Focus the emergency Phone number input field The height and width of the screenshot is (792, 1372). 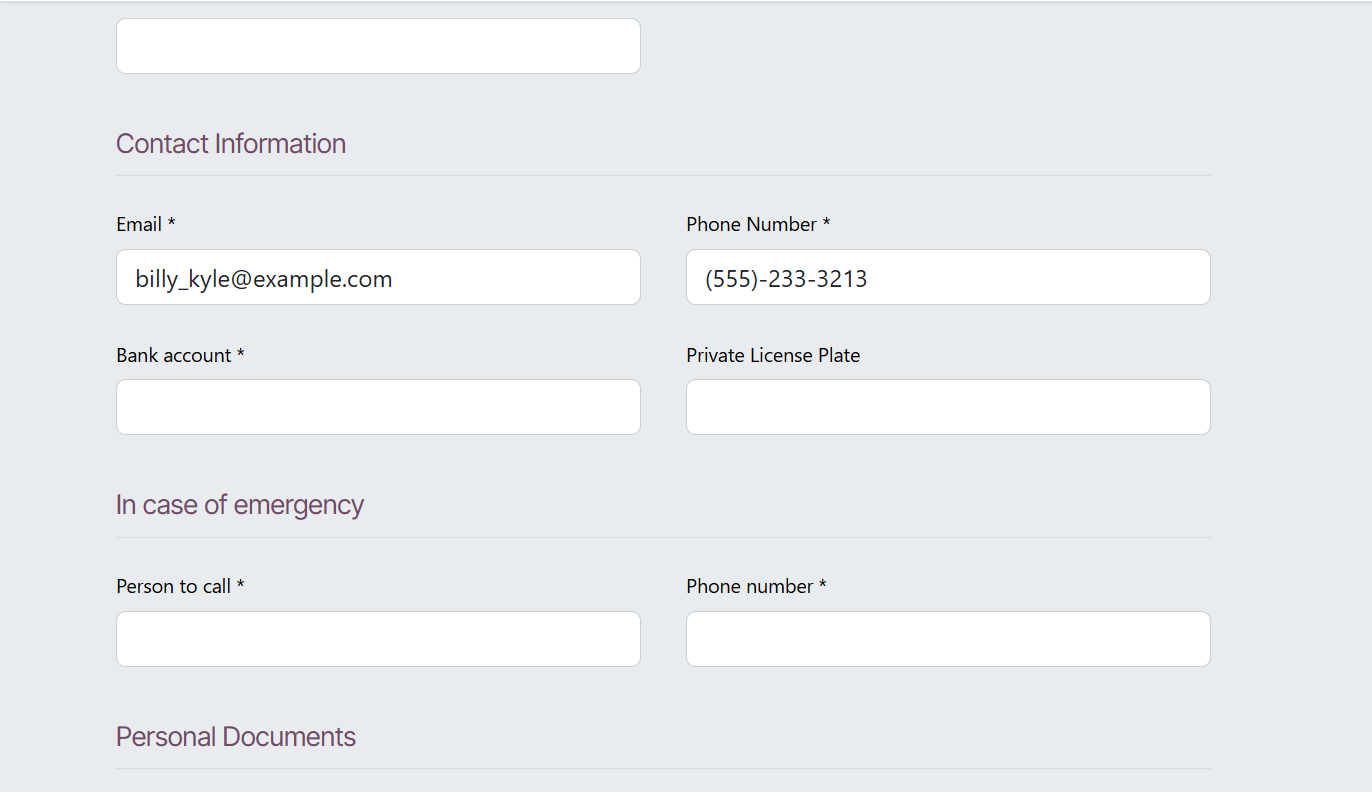point(948,639)
